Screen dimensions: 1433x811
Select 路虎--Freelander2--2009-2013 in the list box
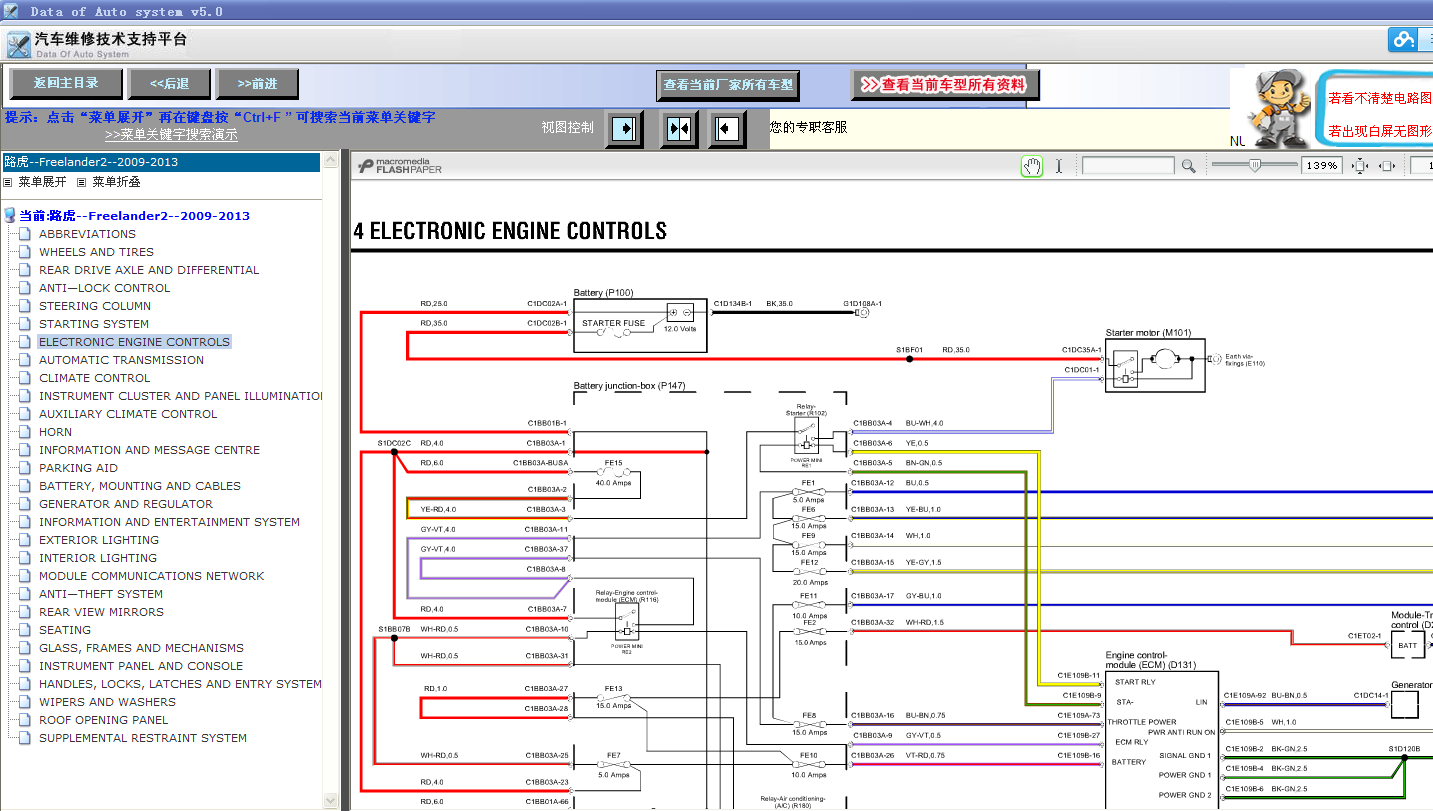point(161,162)
